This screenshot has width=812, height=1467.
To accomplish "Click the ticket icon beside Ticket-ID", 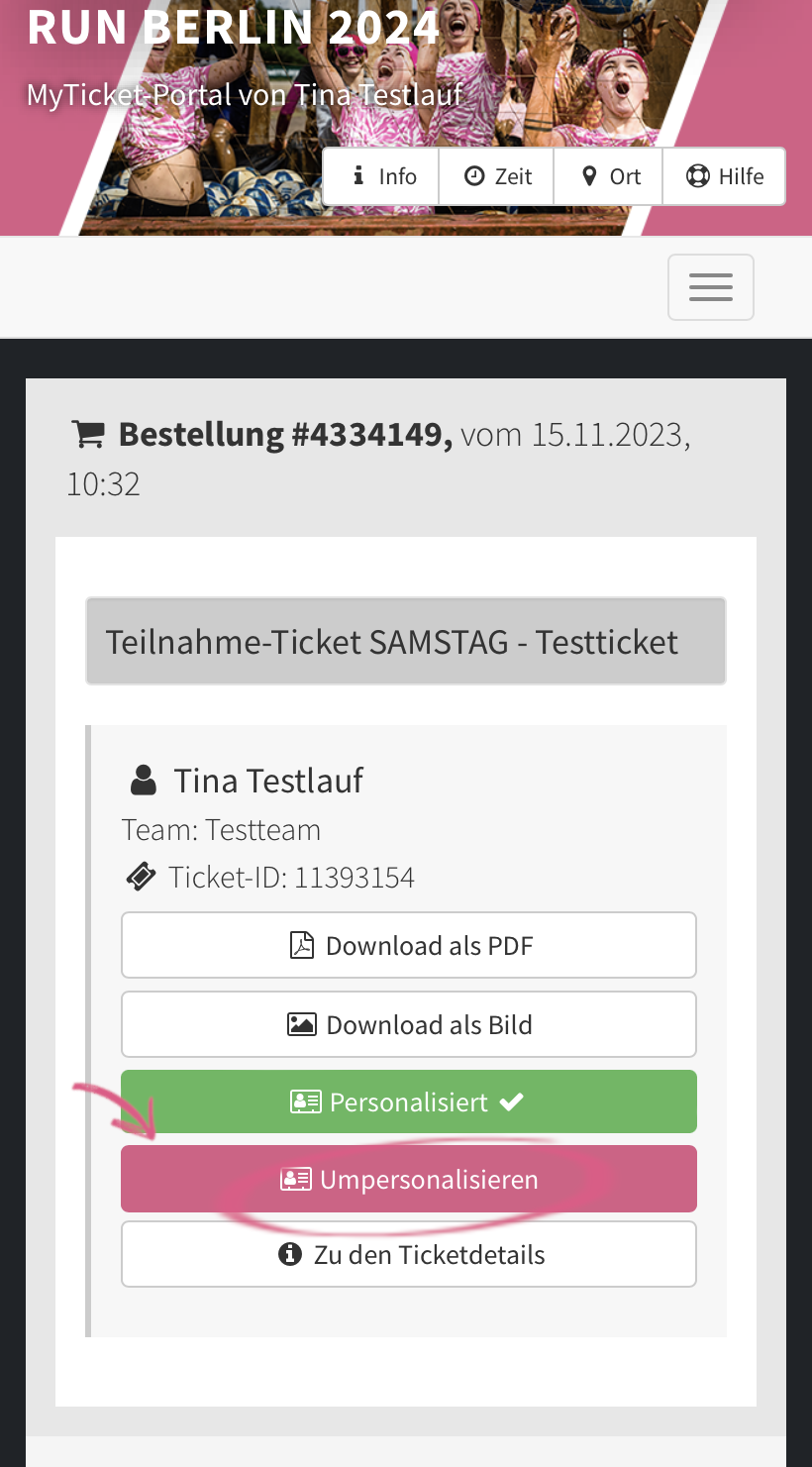I will pos(142,878).
